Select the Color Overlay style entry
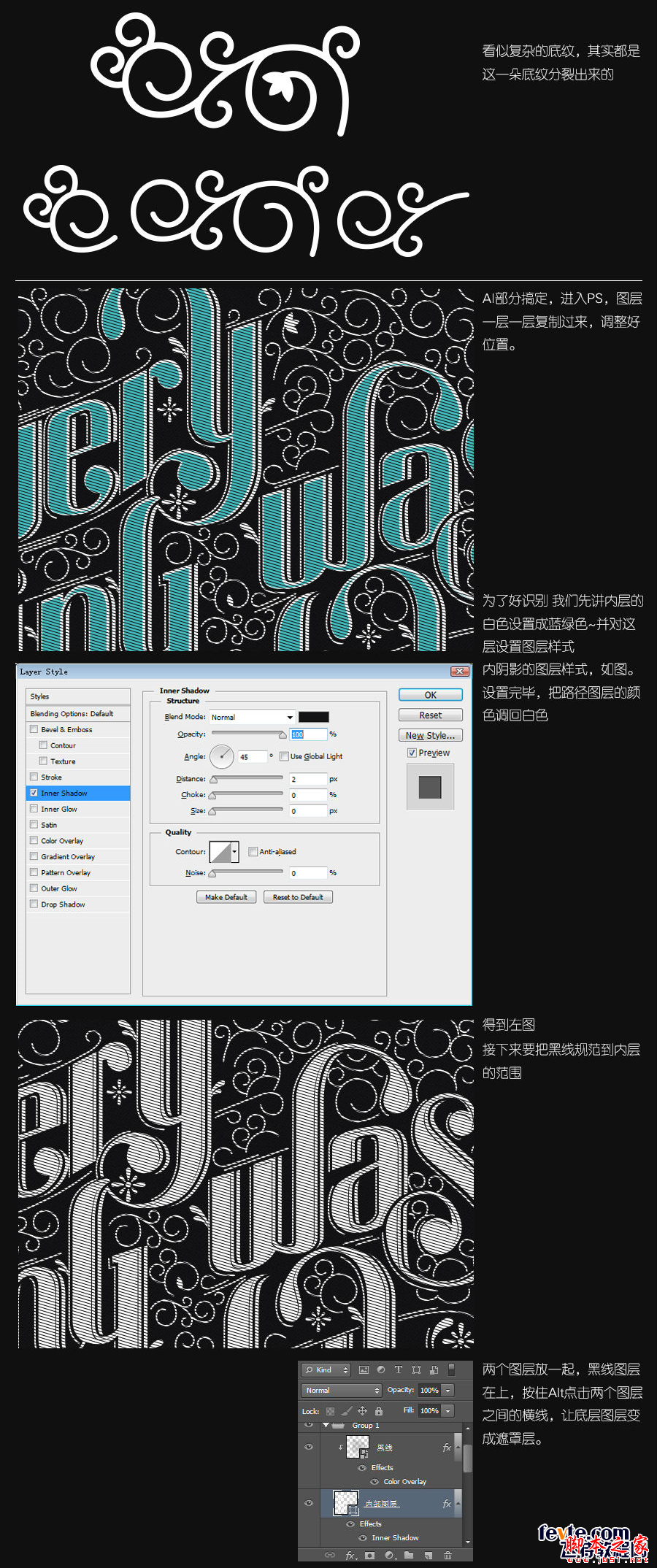 [78, 841]
